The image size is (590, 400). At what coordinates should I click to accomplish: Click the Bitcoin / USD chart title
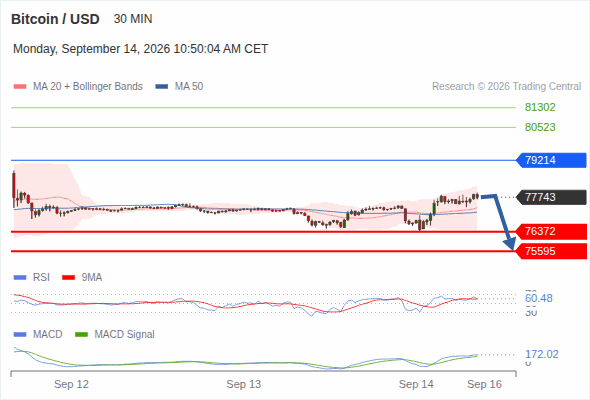click(55, 19)
